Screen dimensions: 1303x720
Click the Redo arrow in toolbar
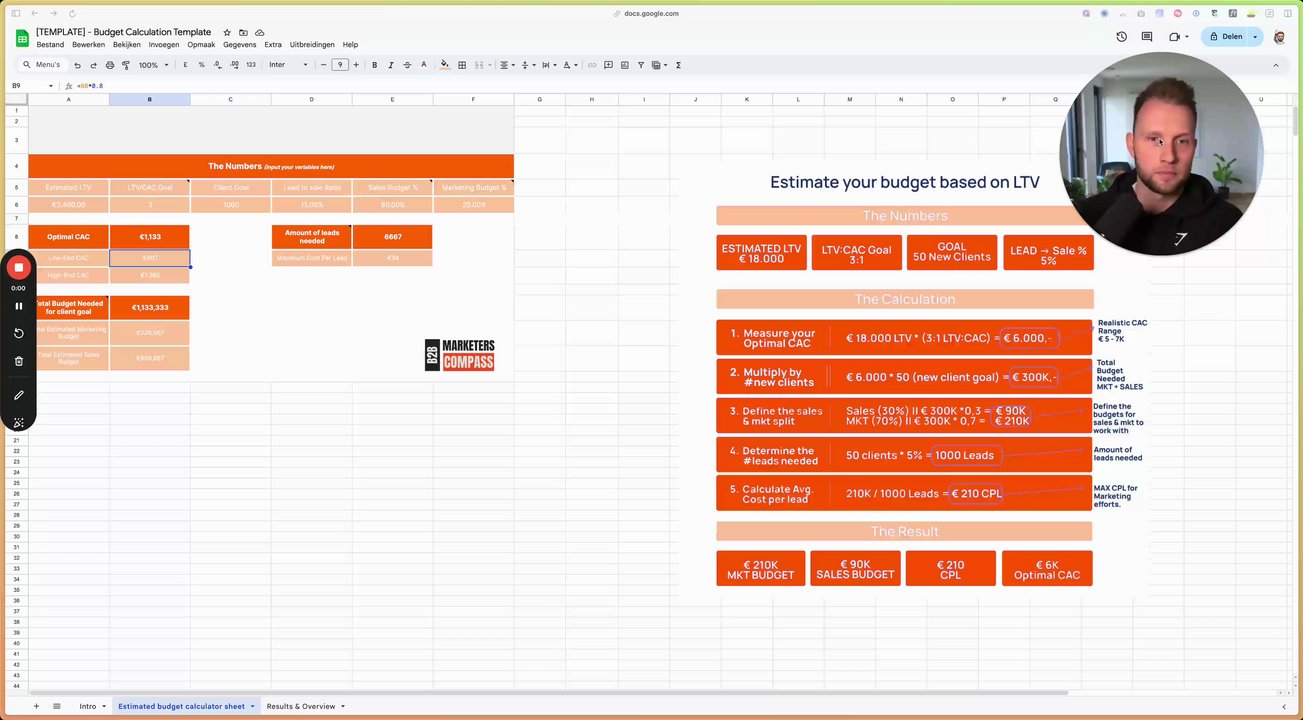coord(93,65)
